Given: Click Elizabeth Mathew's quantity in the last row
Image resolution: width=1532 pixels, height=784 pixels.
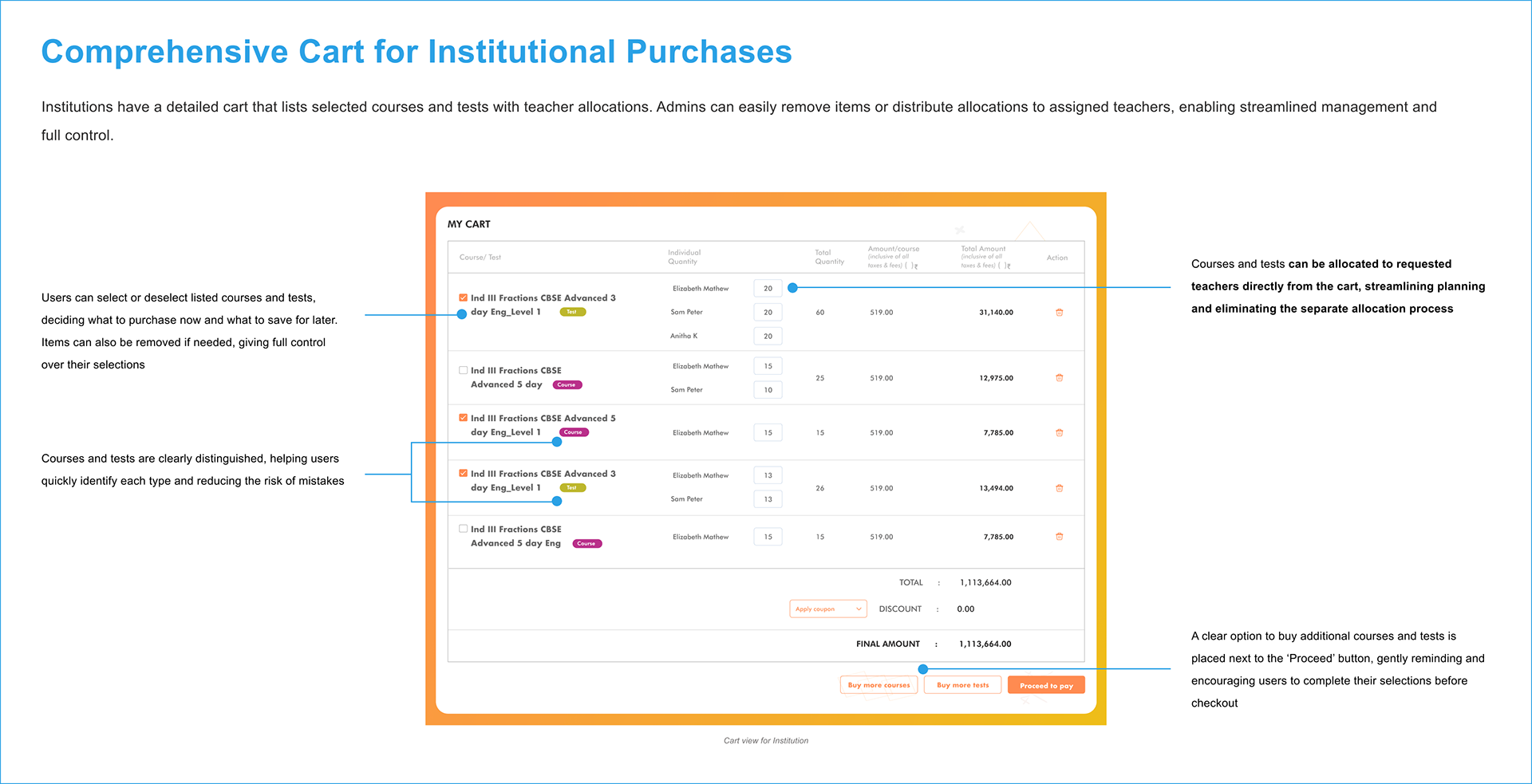Looking at the screenshot, I should click(768, 537).
